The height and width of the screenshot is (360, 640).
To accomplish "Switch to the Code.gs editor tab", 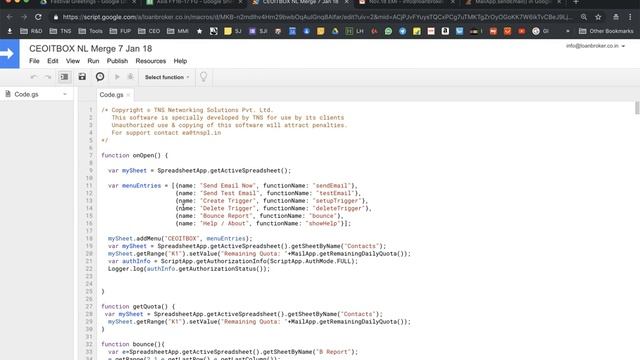I will tap(111, 95).
